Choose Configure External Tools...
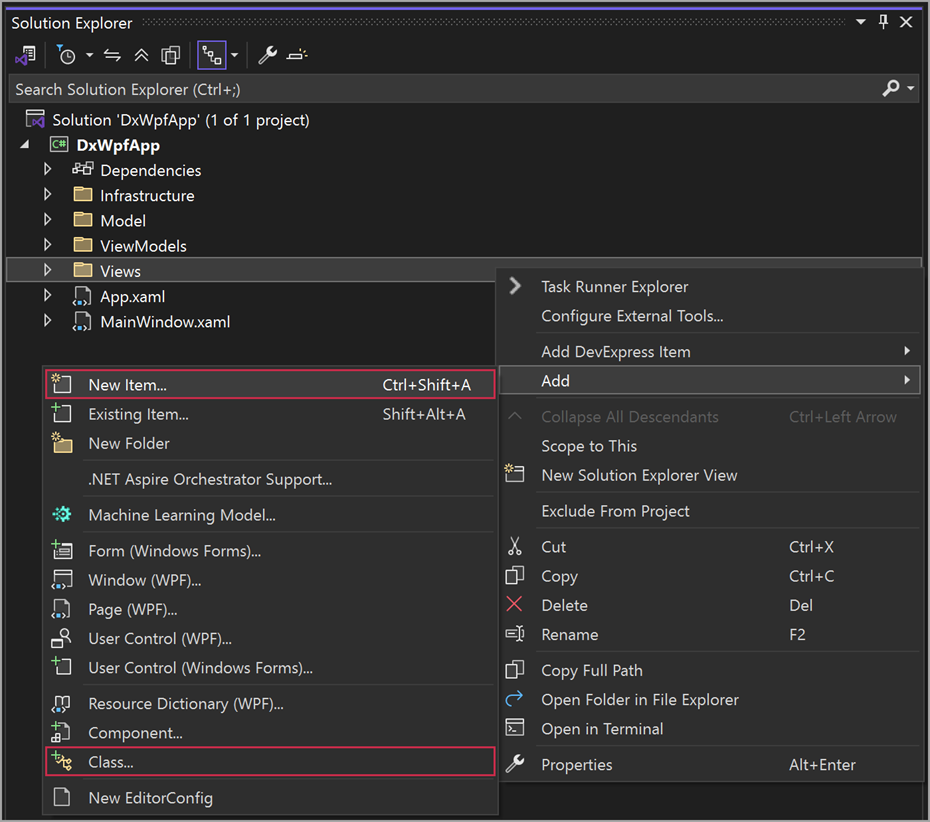Screen dimensions: 930x822 (x=709, y=316)
